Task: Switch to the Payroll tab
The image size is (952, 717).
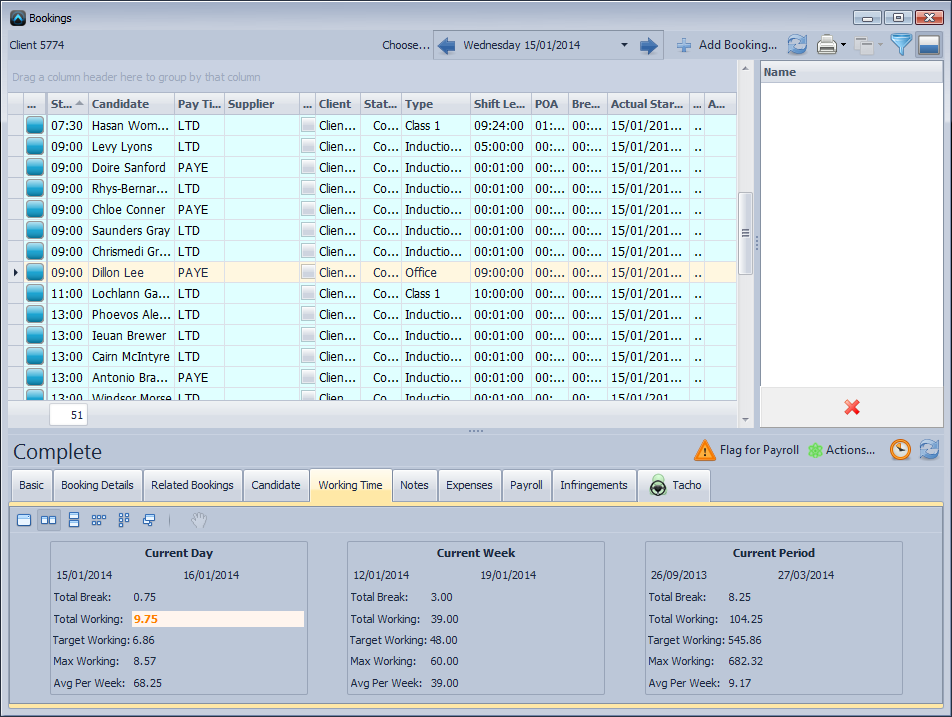Action: [526, 485]
